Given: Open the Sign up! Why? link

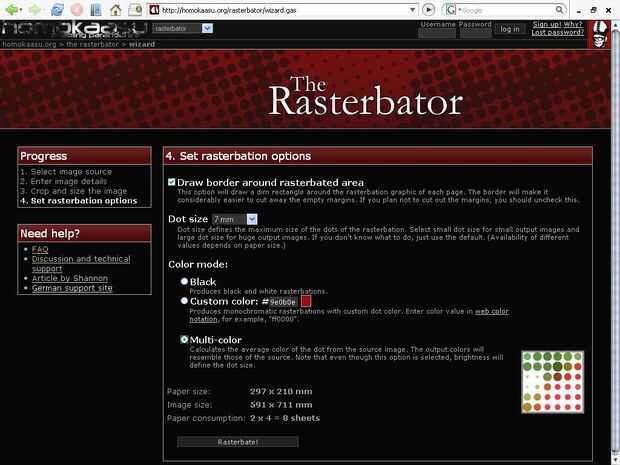Looking at the screenshot, I should pos(557,25).
